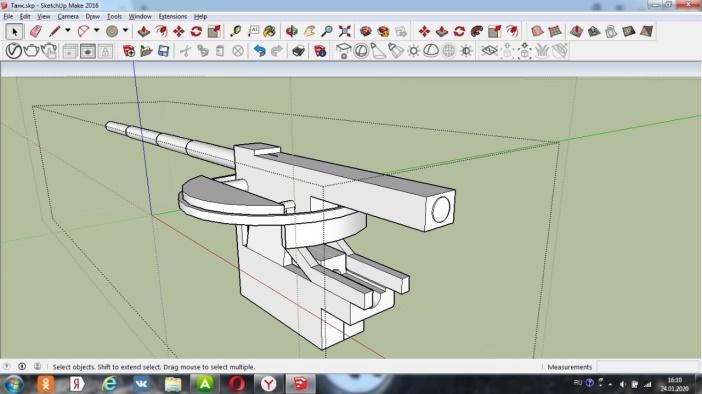Click the V-Ray teapot render icon

click(x=31, y=51)
